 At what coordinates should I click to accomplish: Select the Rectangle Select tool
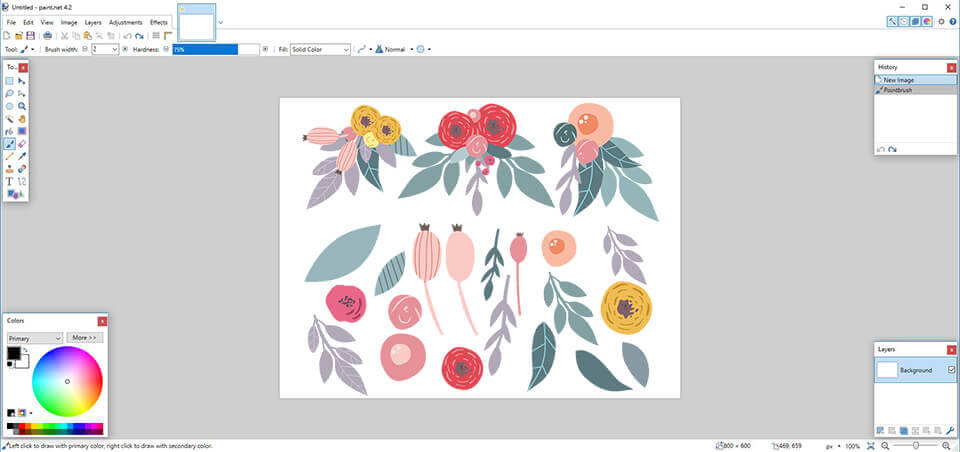(x=9, y=81)
